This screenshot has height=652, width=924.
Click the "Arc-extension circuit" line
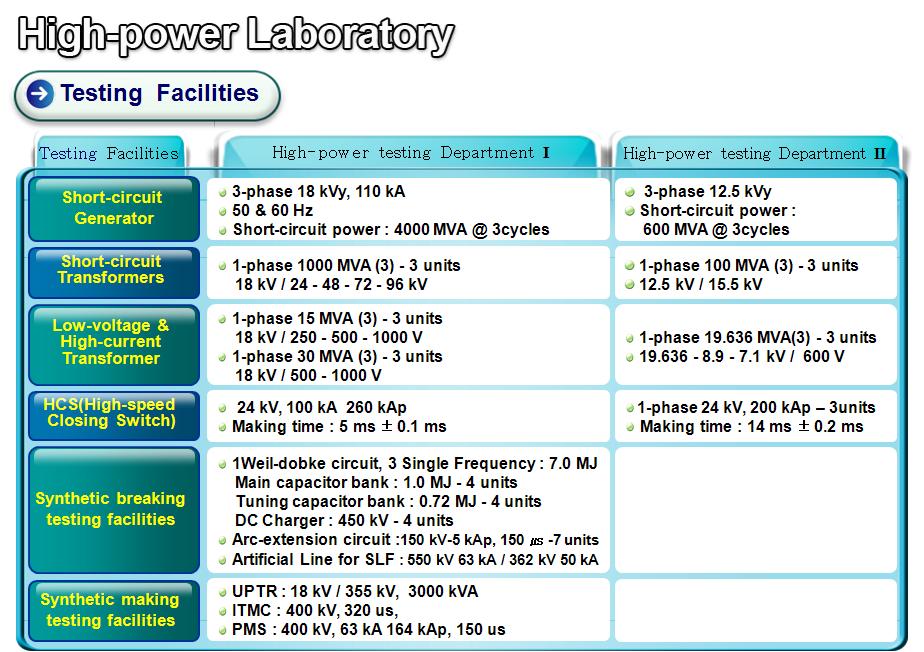click(x=415, y=539)
